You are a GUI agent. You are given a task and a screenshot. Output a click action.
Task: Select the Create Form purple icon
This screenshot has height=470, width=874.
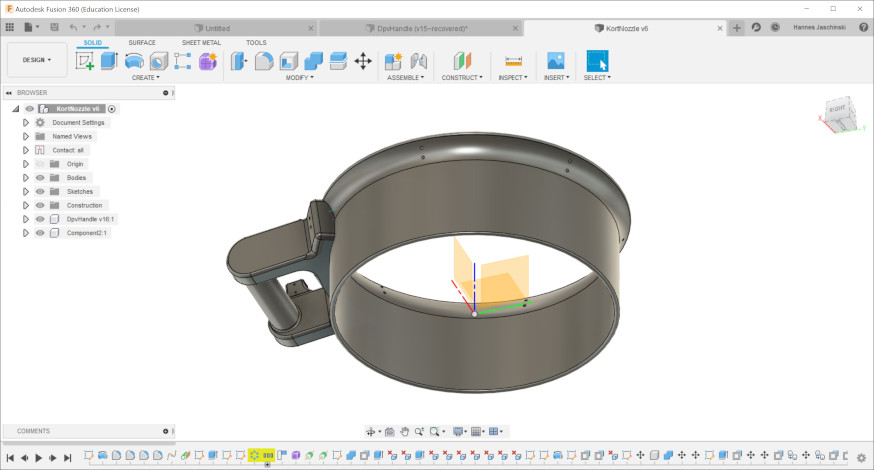click(207, 61)
